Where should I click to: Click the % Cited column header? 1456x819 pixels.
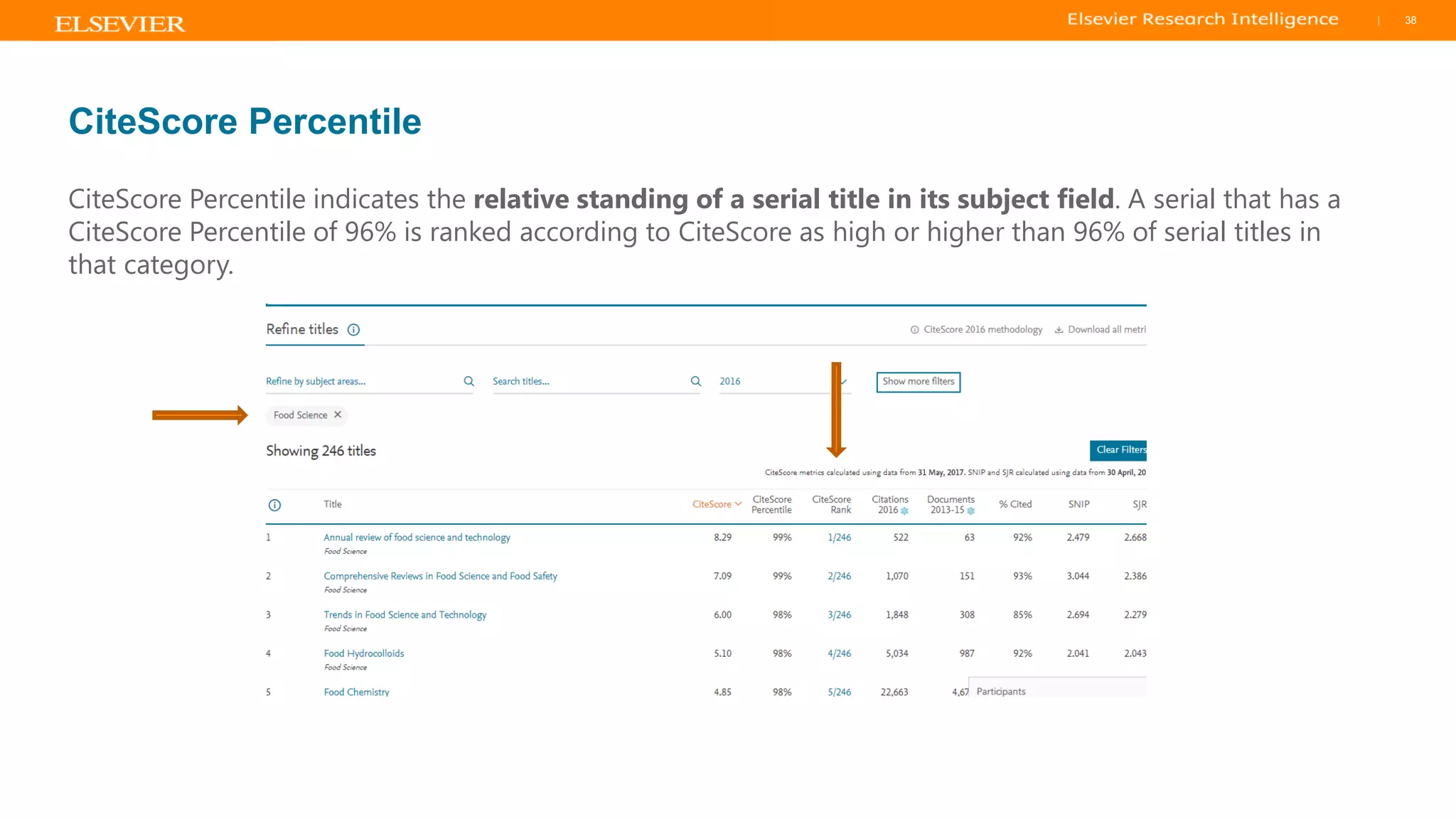tap(1015, 504)
